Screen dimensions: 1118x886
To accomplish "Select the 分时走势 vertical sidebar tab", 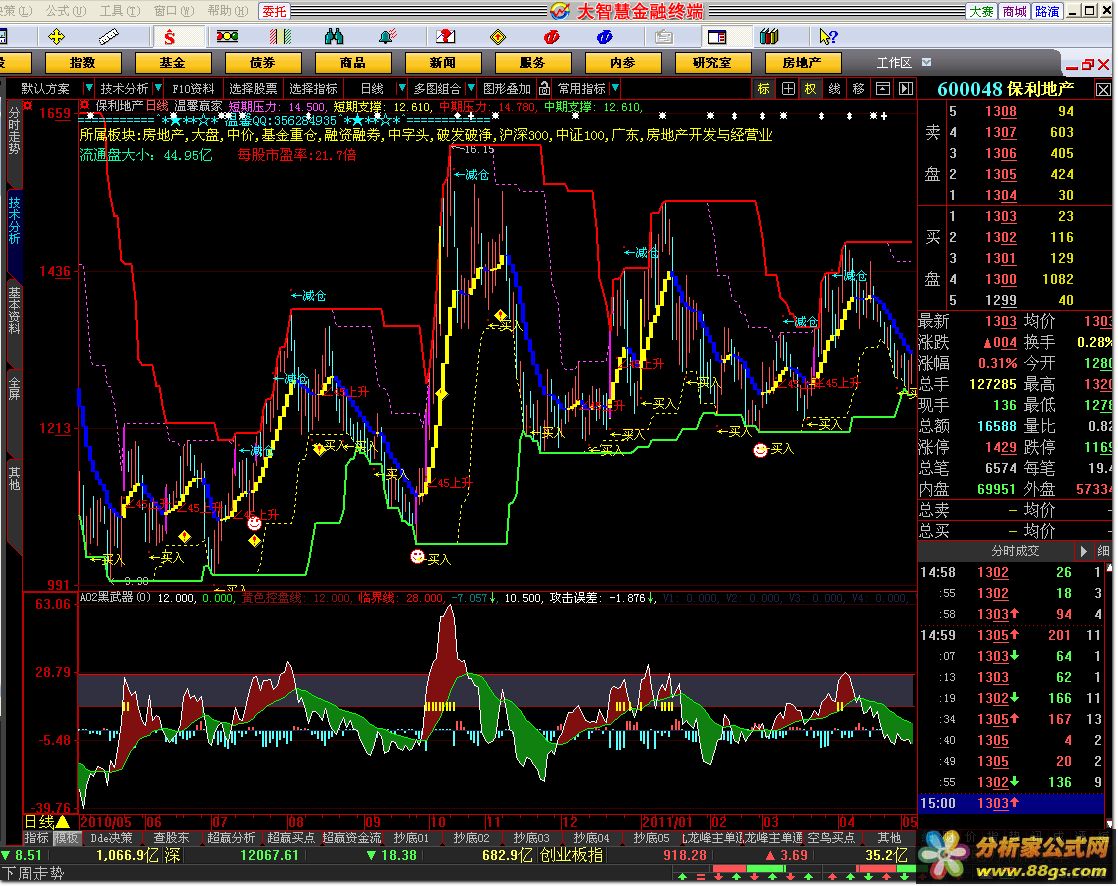I will [x=14, y=130].
